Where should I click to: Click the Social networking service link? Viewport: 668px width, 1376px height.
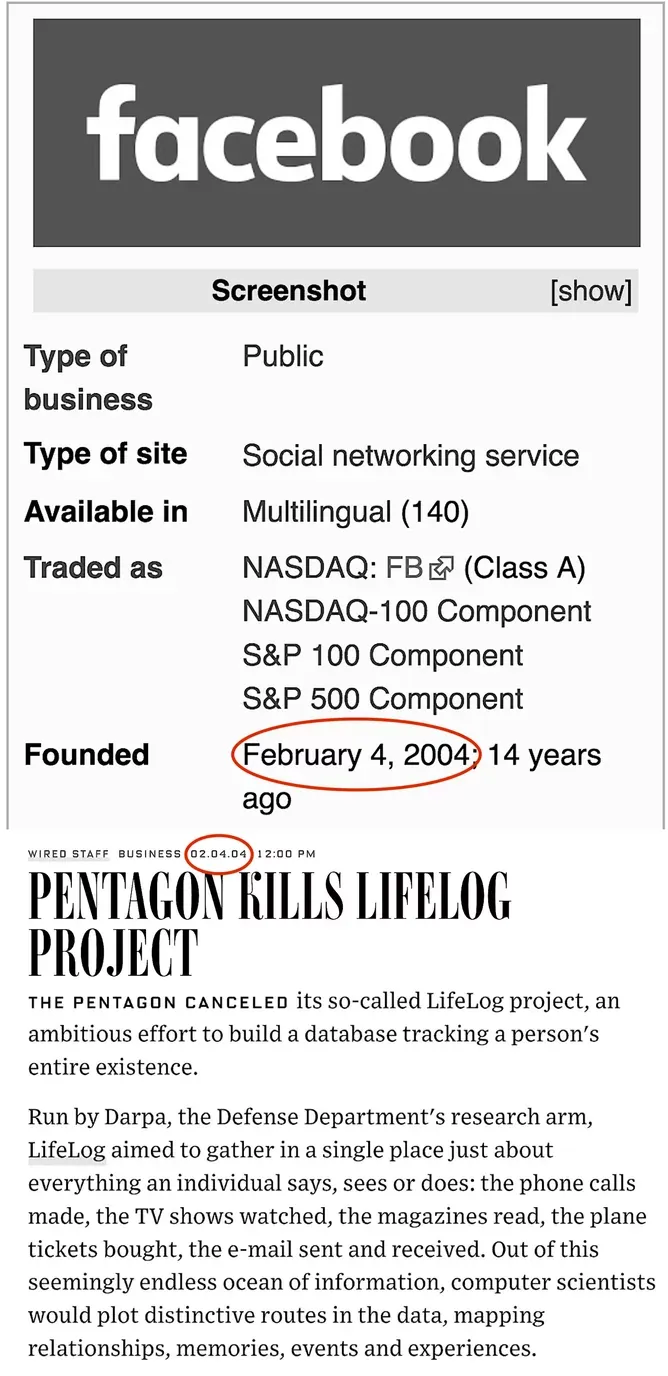coord(411,456)
